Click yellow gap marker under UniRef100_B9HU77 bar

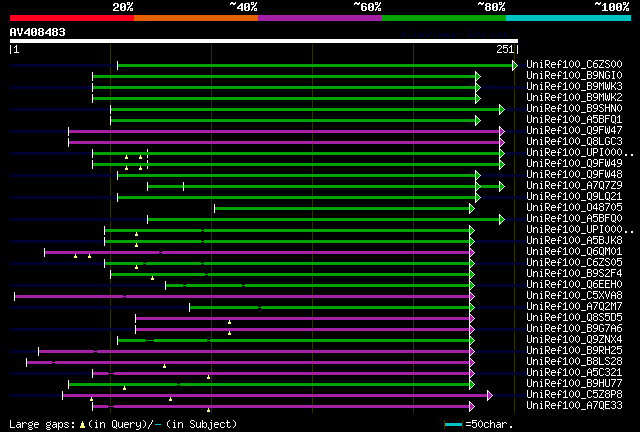pos(124,388)
